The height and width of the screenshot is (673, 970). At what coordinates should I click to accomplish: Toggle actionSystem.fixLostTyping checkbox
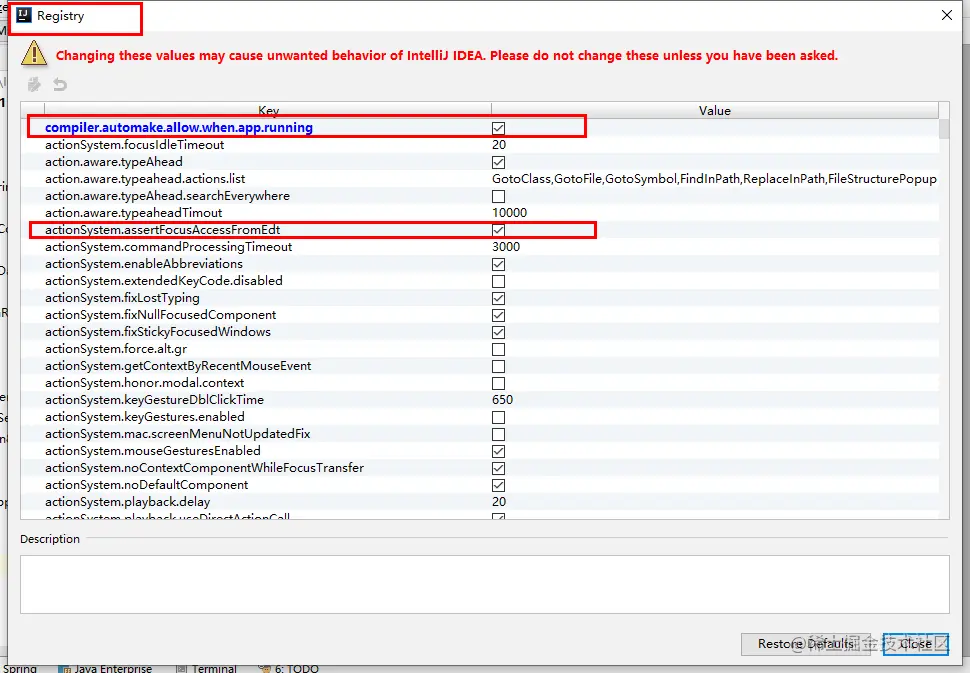pyautogui.click(x=499, y=298)
